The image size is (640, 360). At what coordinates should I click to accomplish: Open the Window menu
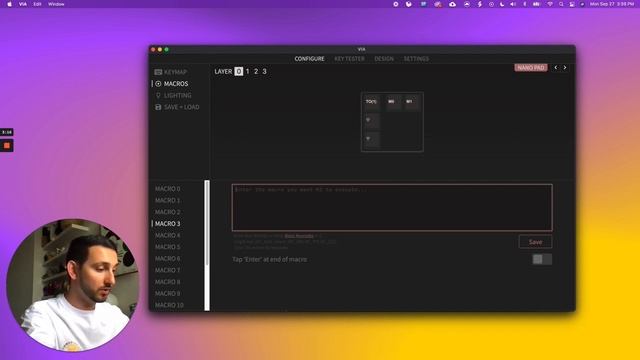(56, 4)
